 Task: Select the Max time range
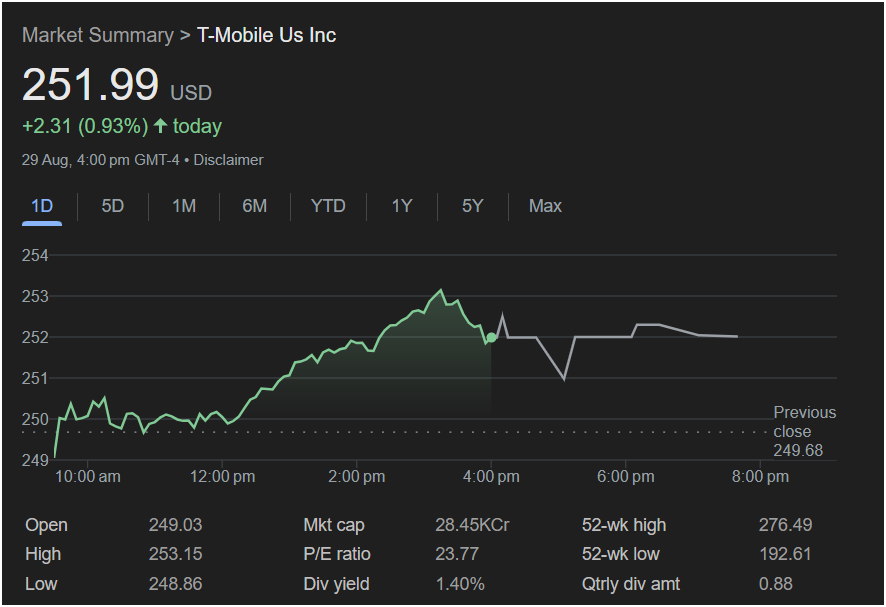[545, 206]
